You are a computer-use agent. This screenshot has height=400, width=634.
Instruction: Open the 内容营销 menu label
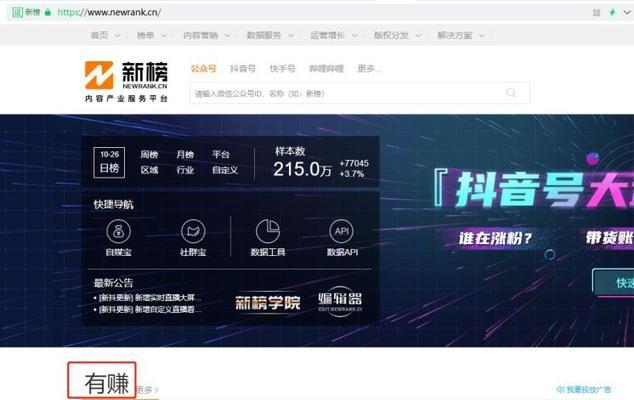point(201,36)
